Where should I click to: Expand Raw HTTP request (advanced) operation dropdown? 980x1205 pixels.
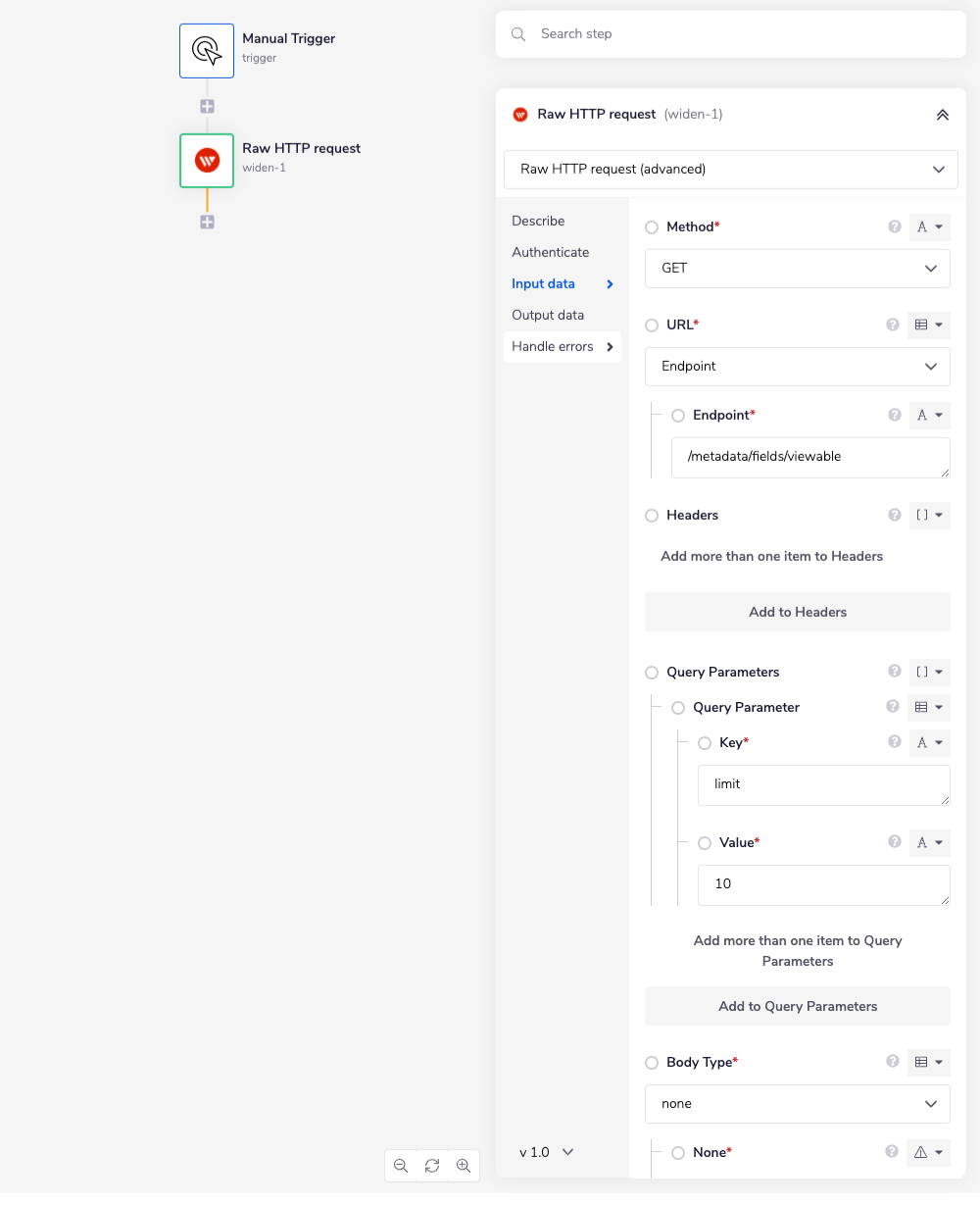point(730,170)
